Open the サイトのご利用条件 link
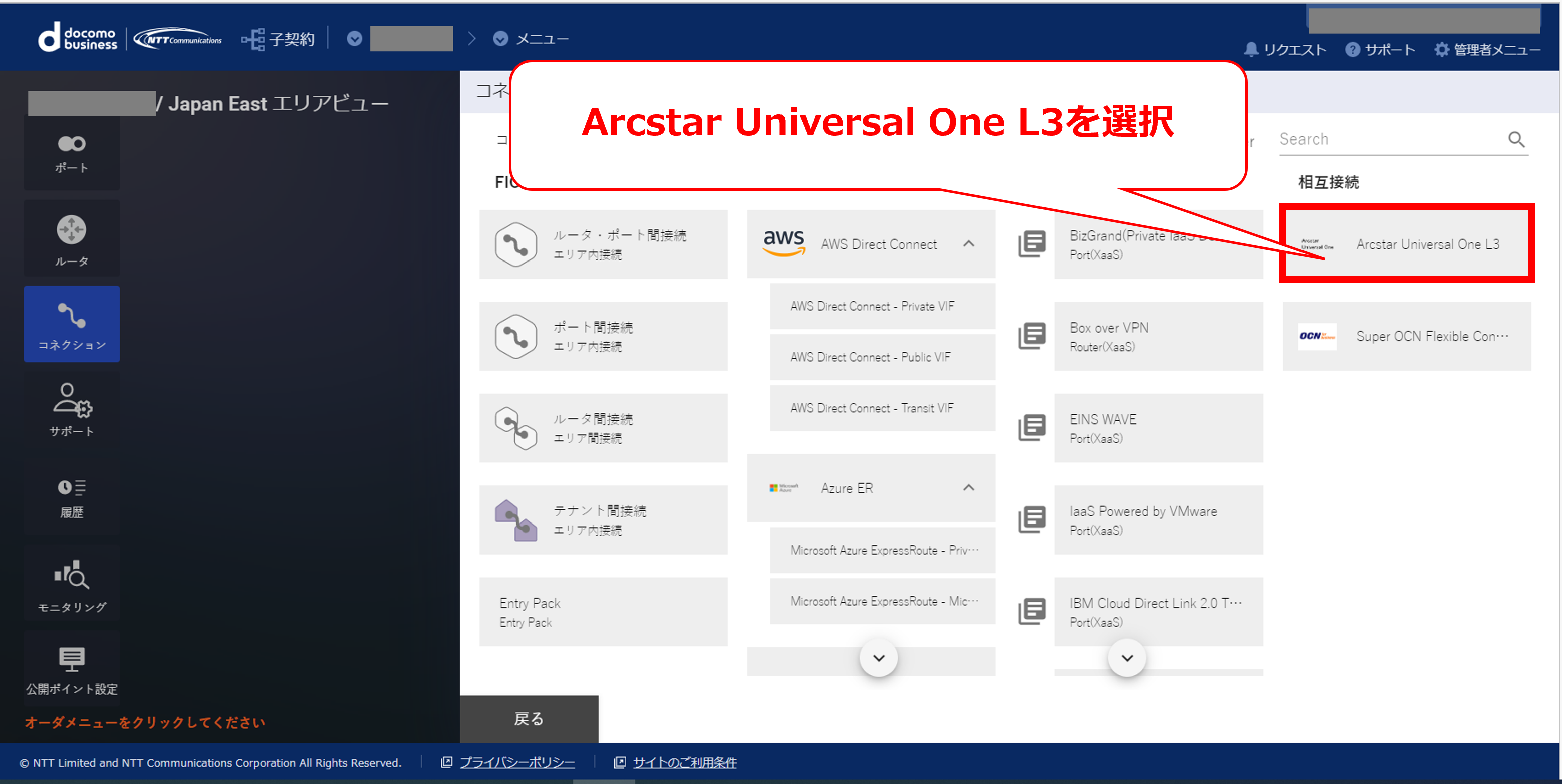This screenshot has height=784, width=1562. point(685,763)
